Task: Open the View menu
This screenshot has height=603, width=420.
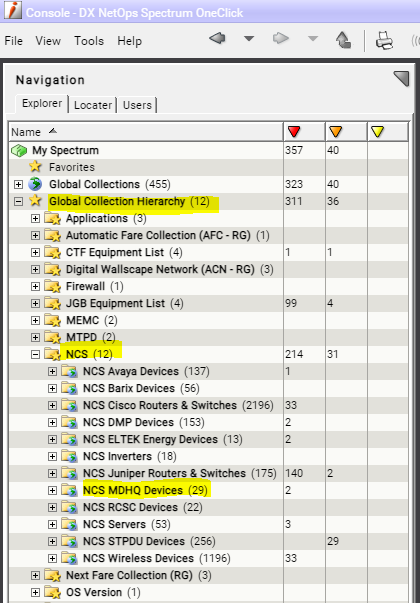Action: 48,41
